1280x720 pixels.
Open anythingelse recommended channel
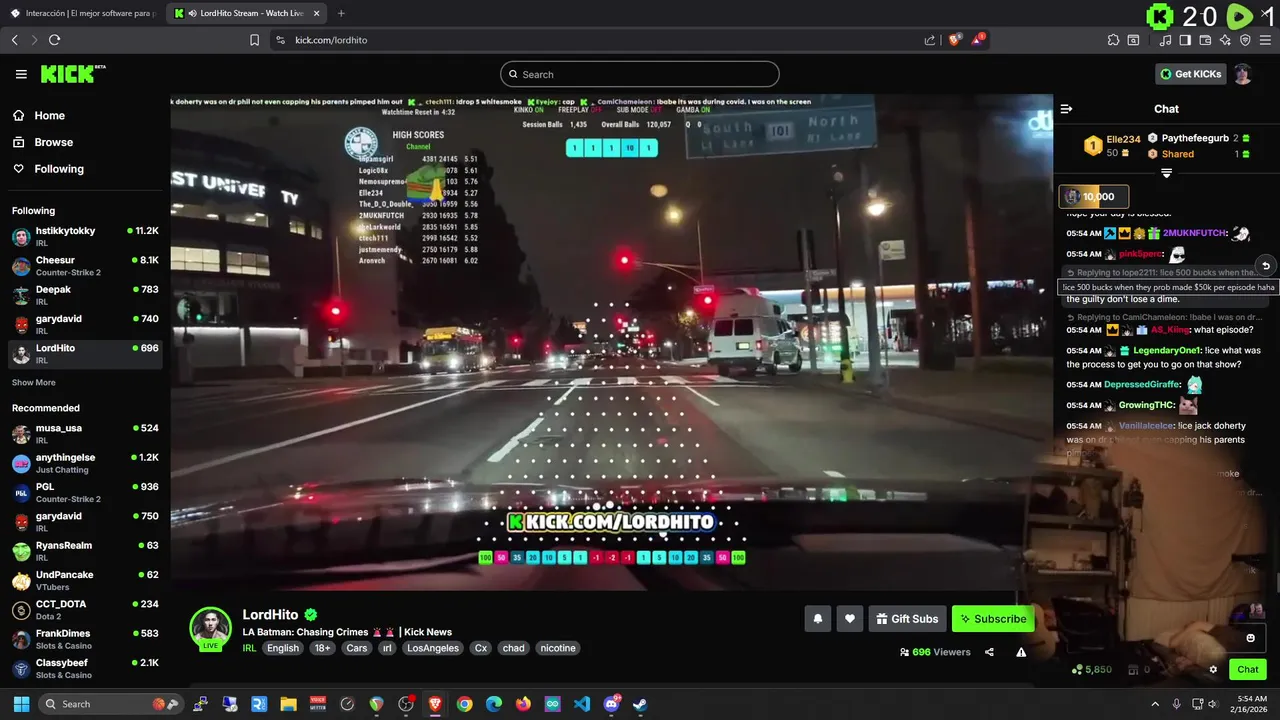(x=85, y=463)
